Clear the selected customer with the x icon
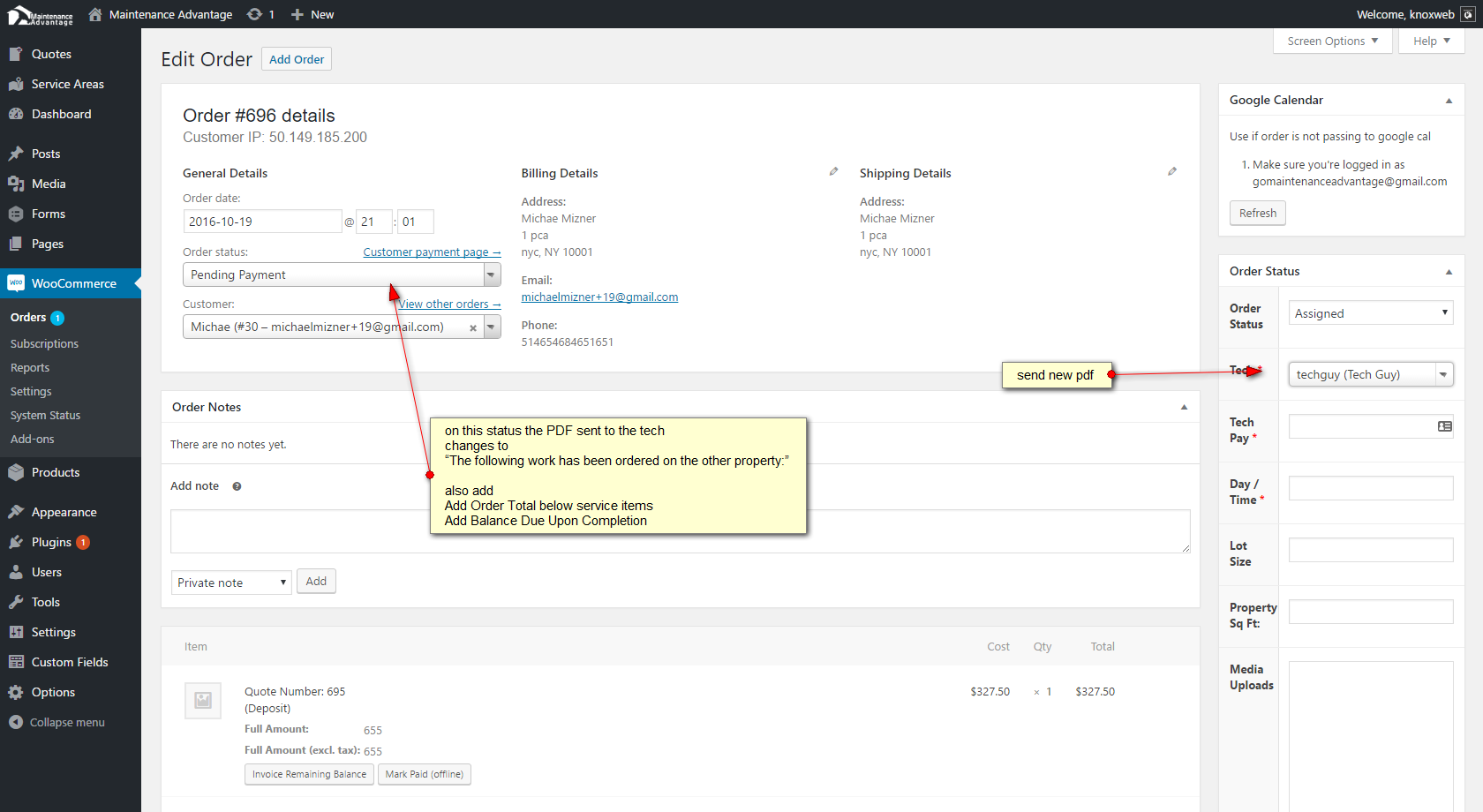 473,328
